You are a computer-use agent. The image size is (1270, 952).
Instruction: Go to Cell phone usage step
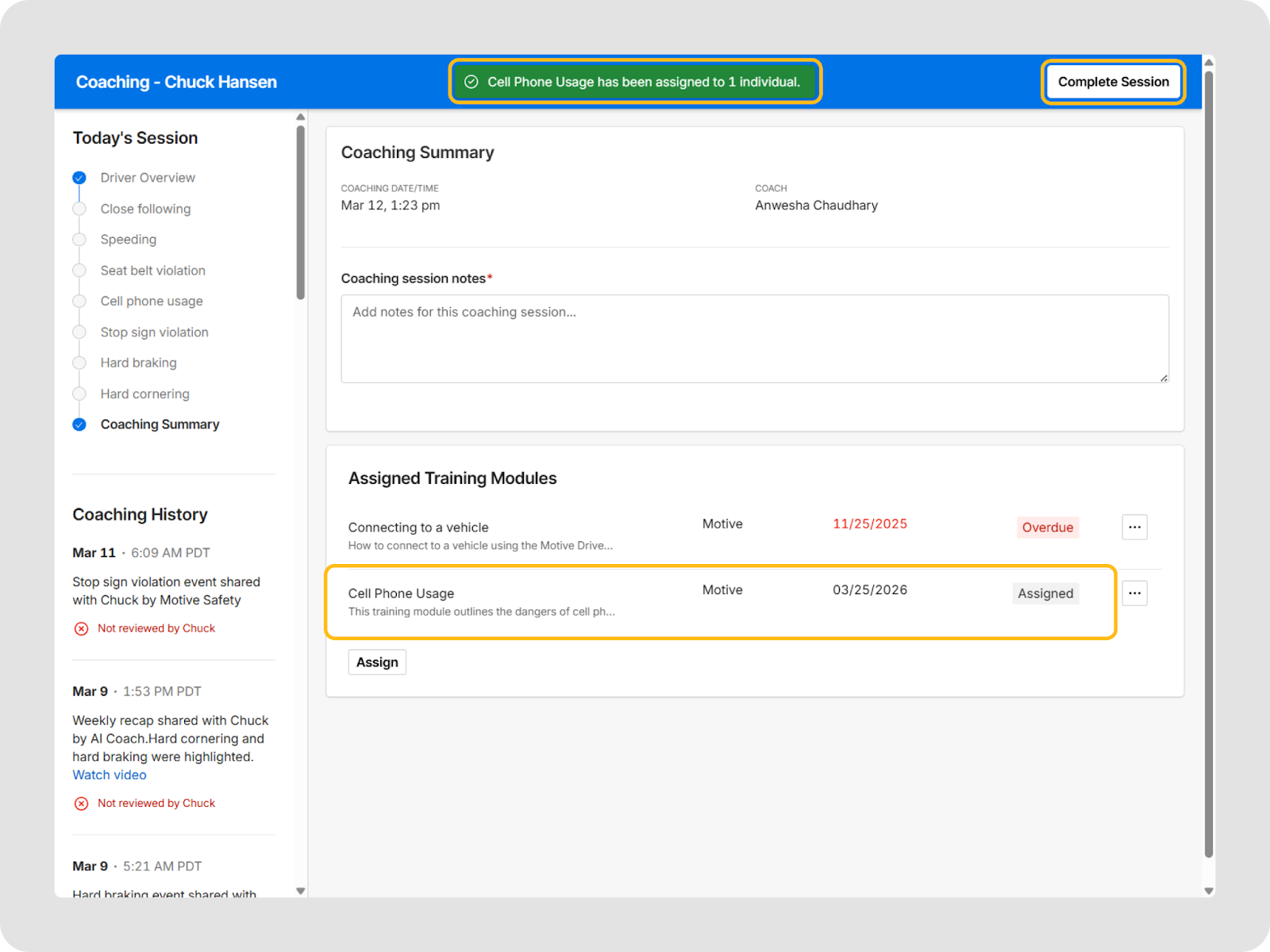coord(152,301)
